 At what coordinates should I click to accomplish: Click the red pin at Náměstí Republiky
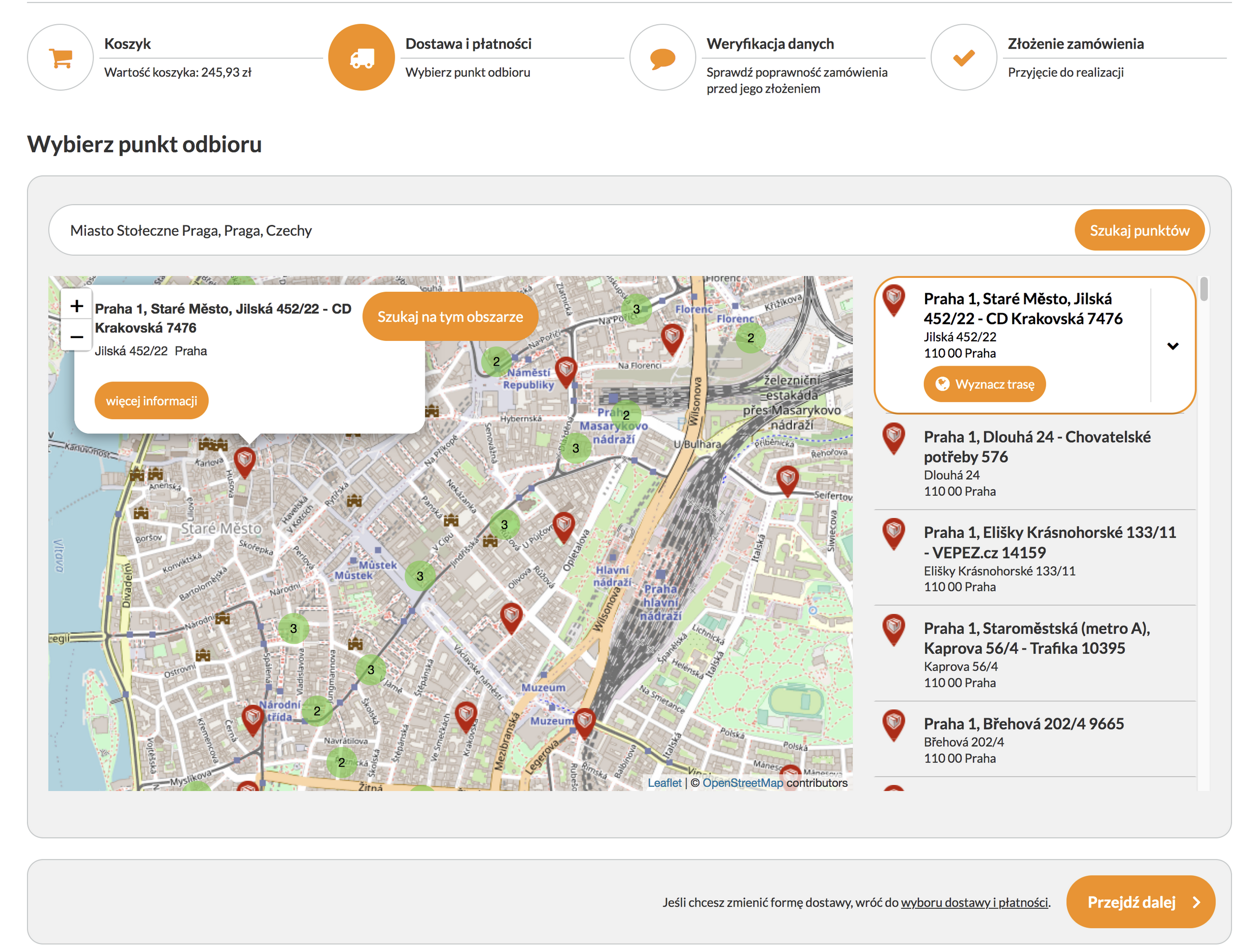(566, 370)
